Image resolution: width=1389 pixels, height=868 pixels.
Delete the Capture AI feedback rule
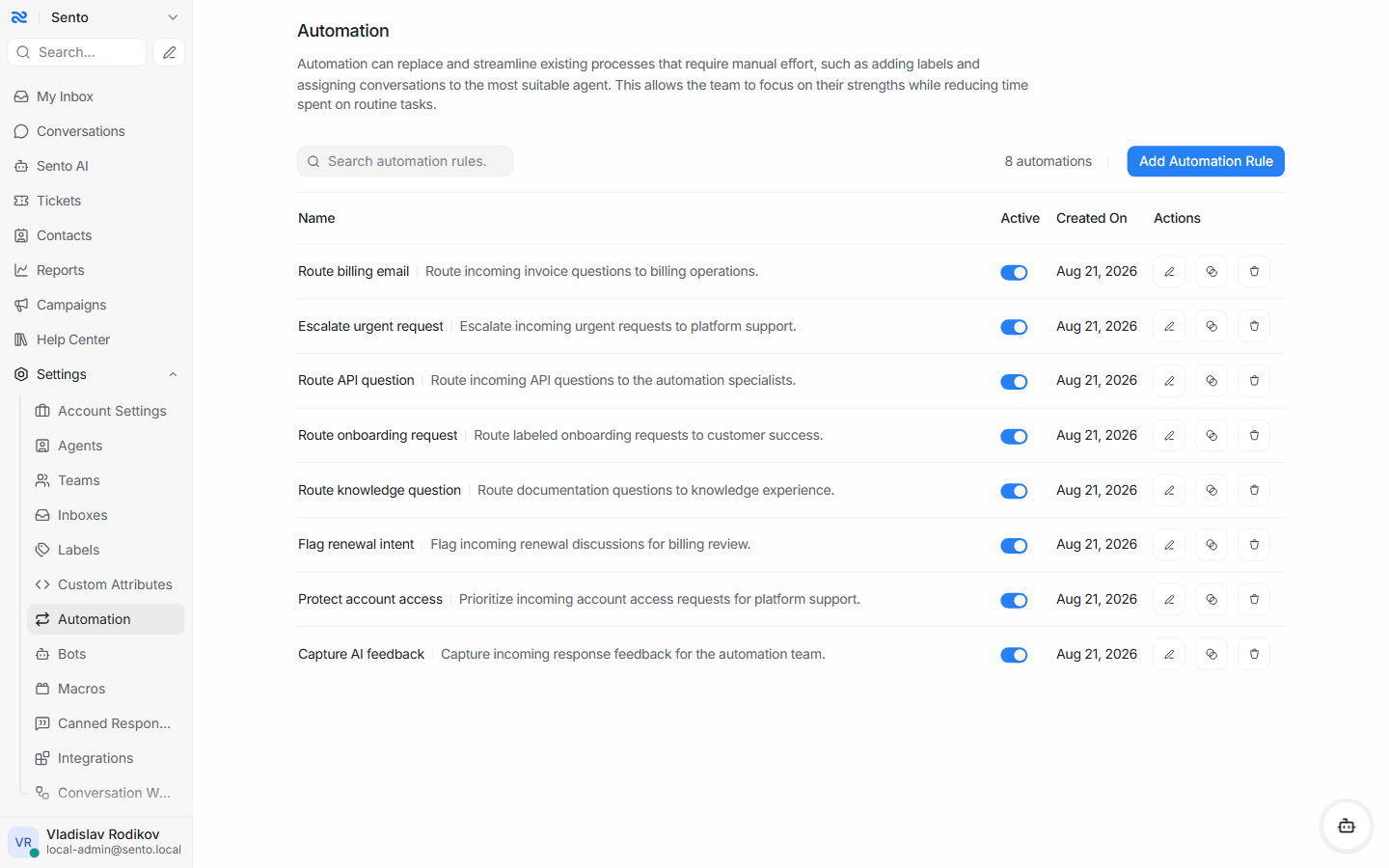pyautogui.click(x=1254, y=655)
